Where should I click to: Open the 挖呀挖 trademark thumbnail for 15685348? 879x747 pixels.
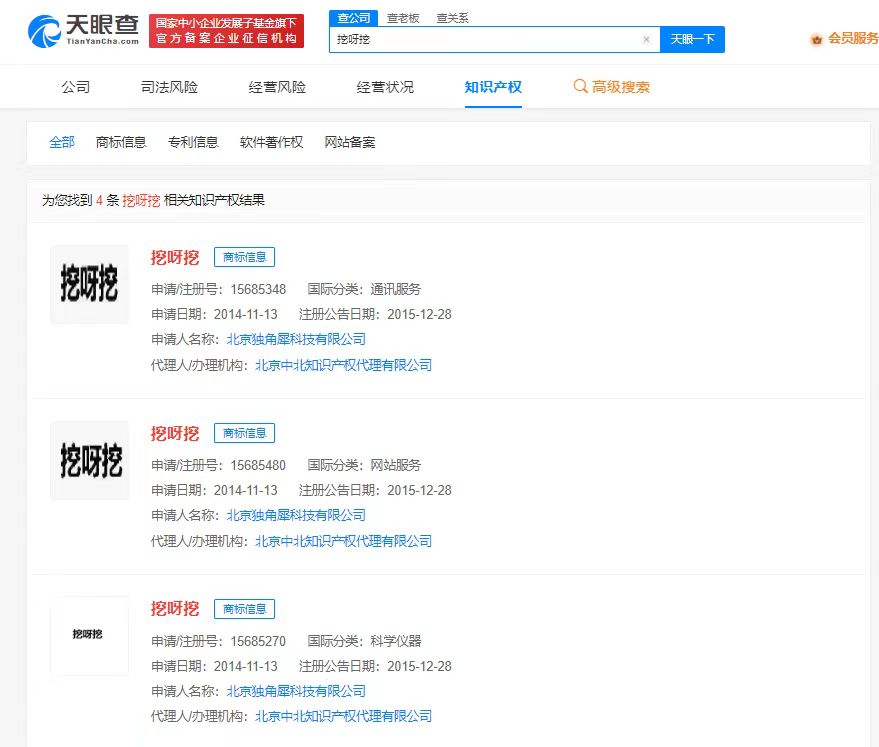pos(90,284)
